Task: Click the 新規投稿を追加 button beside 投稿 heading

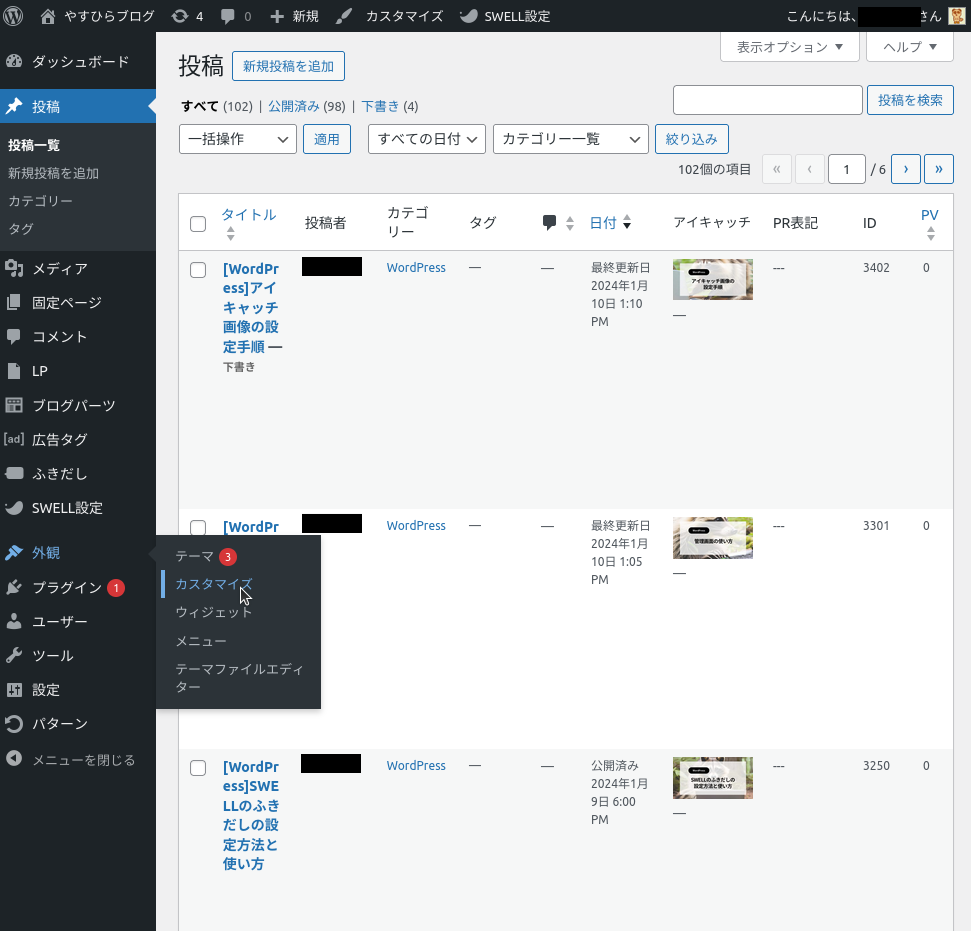Action: click(x=288, y=66)
